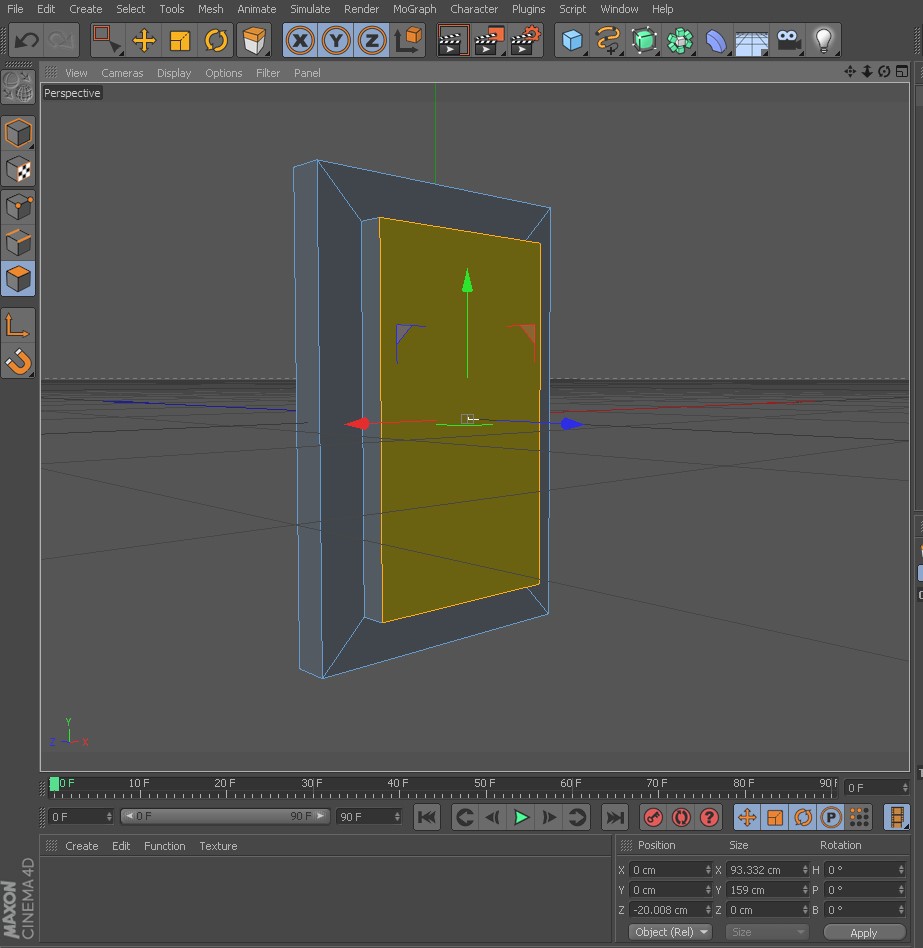Viewport: 923px width, 948px height.
Task: Render to Picture Viewer
Action: click(489, 41)
